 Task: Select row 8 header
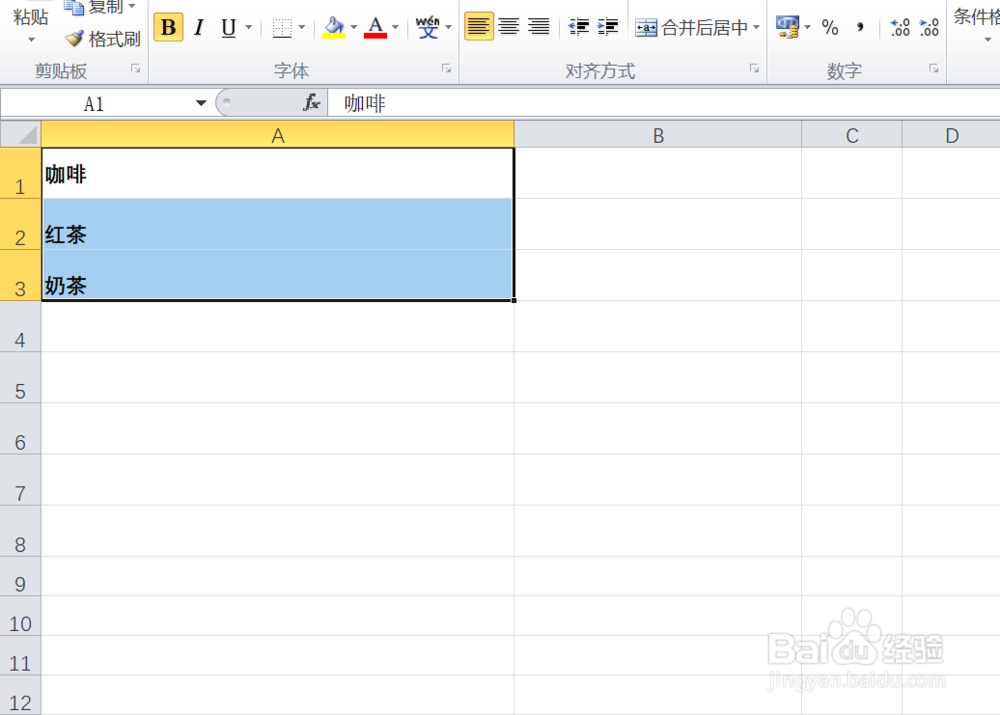pyautogui.click(x=20, y=531)
